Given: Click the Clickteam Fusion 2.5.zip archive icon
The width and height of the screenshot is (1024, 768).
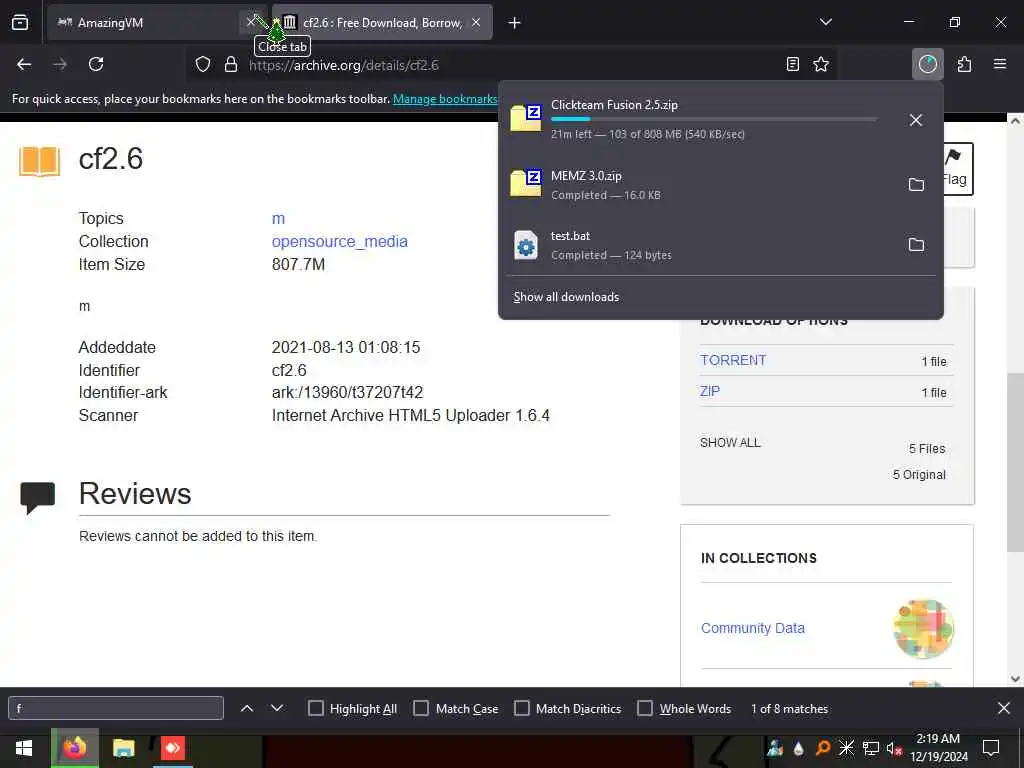Looking at the screenshot, I should [526, 118].
